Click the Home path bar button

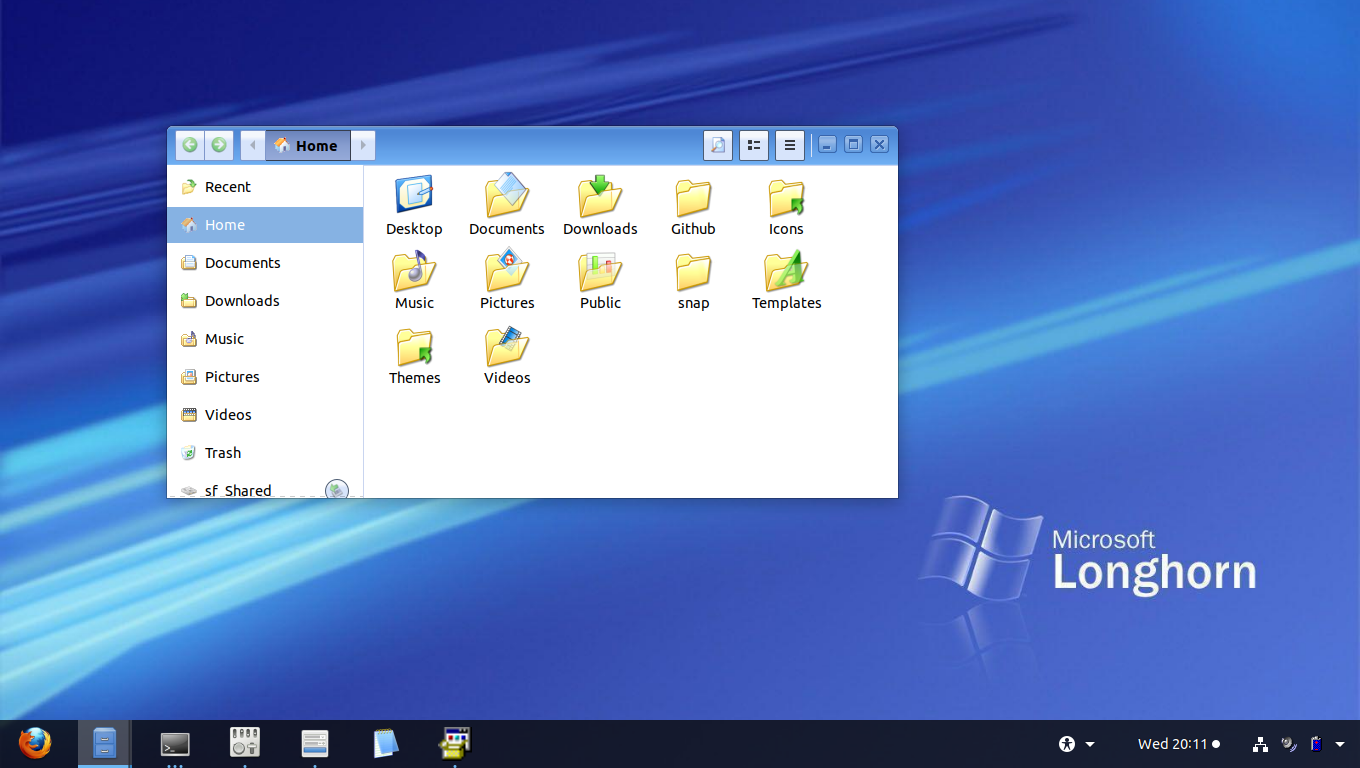click(x=308, y=145)
